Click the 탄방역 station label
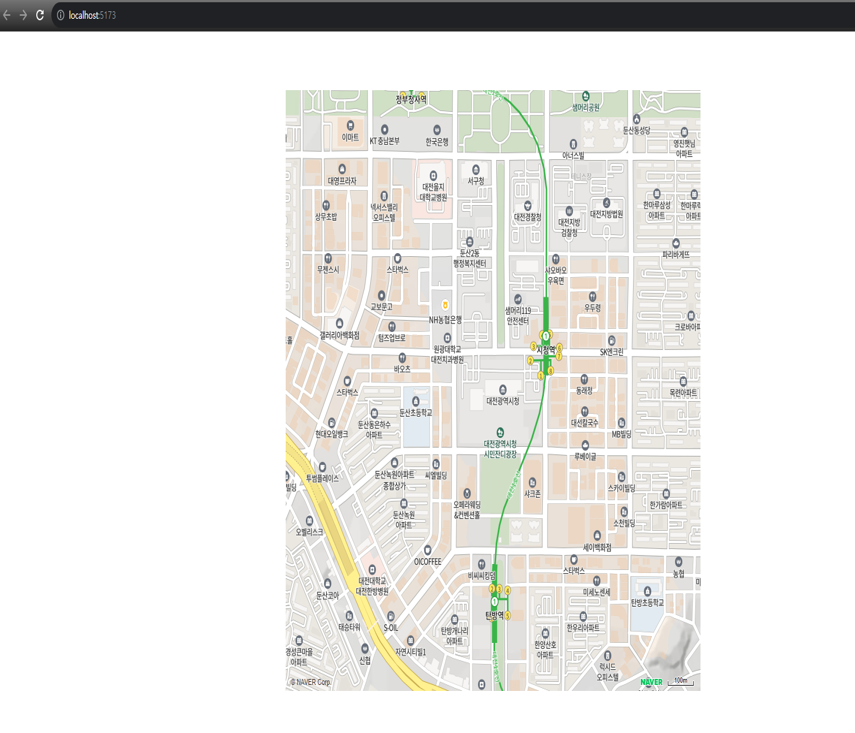The width and height of the screenshot is (855, 733). click(495, 616)
